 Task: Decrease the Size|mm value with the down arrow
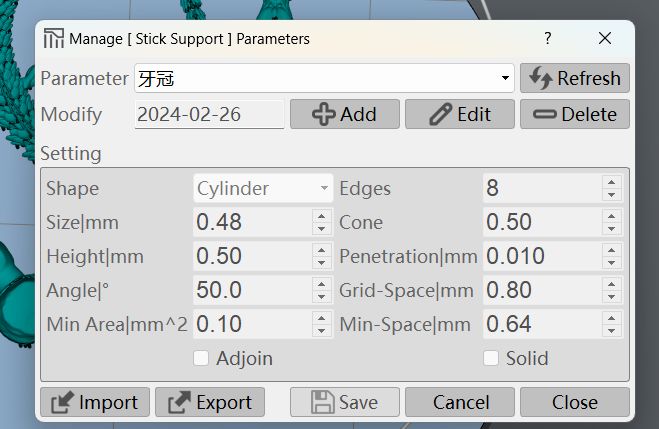(x=322, y=229)
